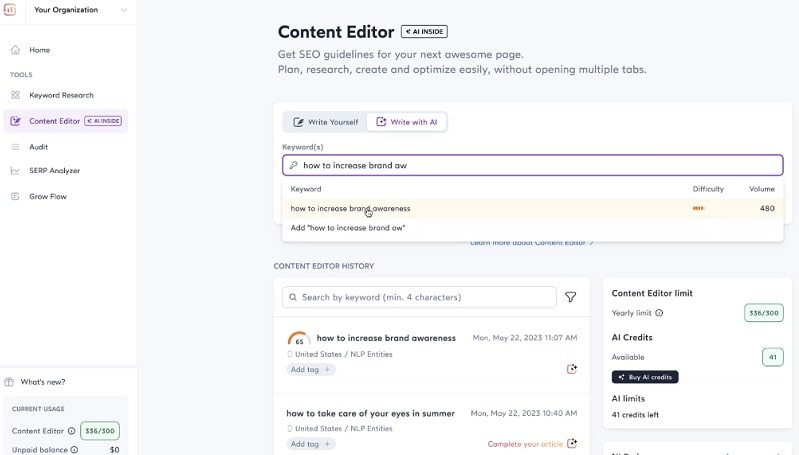The width and height of the screenshot is (799, 455).
Task: Click the Available credits 41 badge
Action: [x=773, y=357]
